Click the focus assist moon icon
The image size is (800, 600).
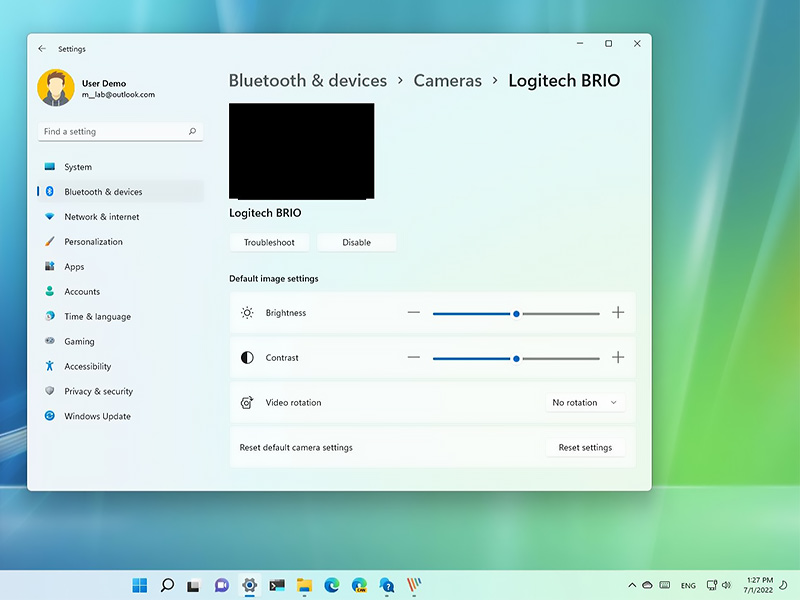pyautogui.click(x=784, y=585)
